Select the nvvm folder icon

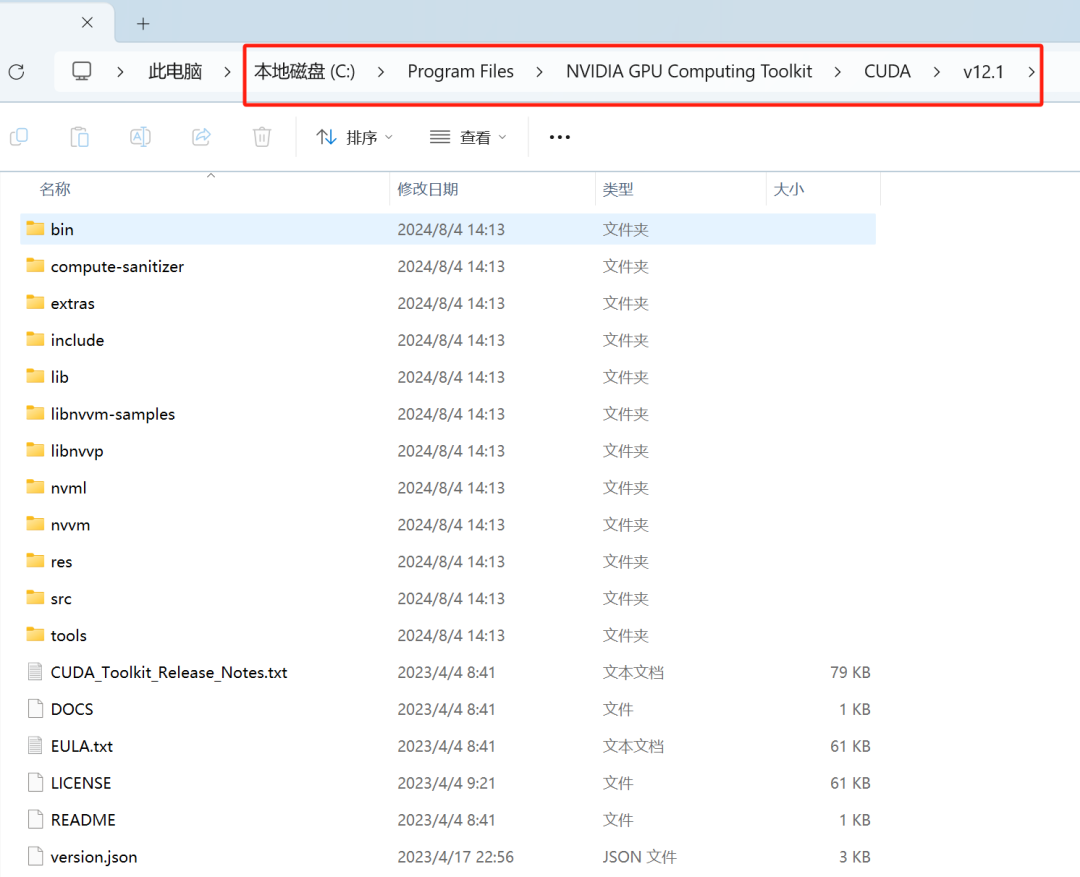click(x=35, y=524)
